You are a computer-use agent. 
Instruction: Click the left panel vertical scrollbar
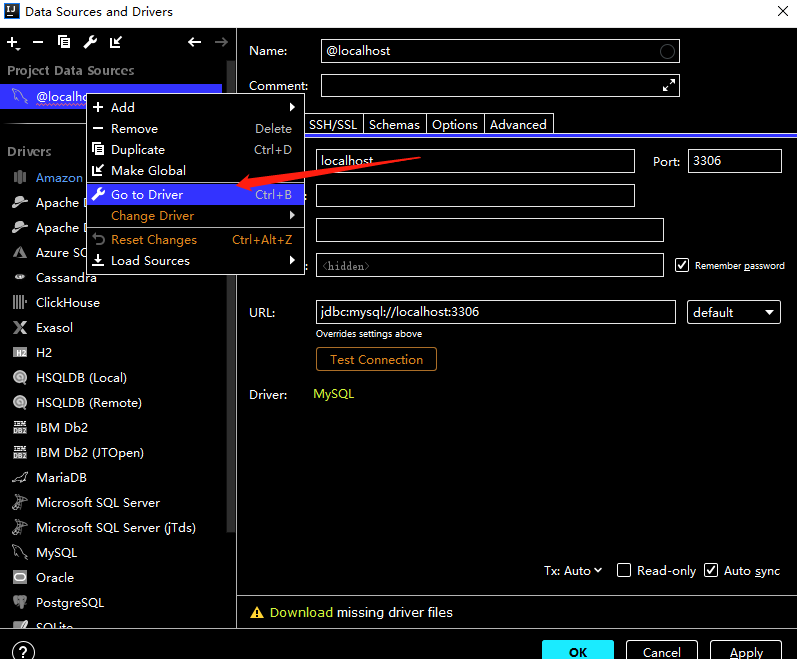pos(230,295)
